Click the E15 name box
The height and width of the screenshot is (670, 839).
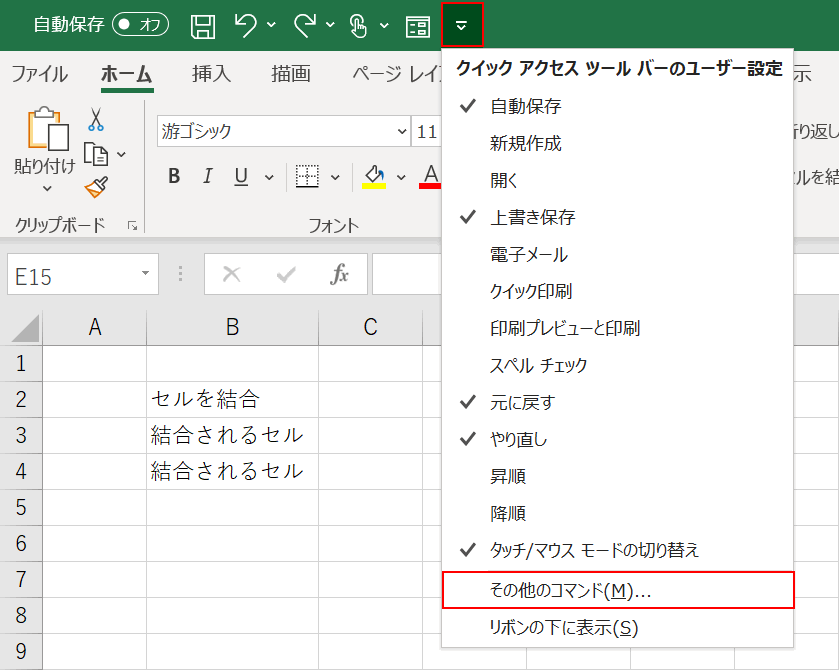70,274
